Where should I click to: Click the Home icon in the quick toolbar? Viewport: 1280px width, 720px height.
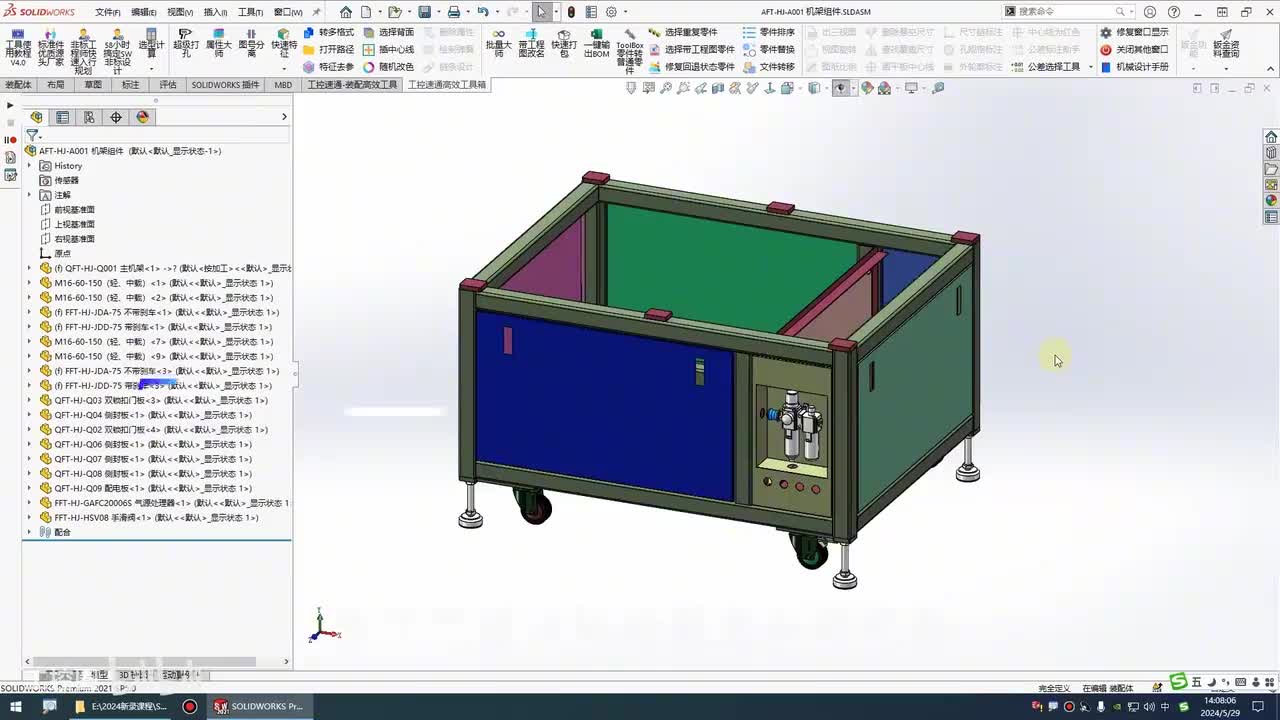[346, 12]
